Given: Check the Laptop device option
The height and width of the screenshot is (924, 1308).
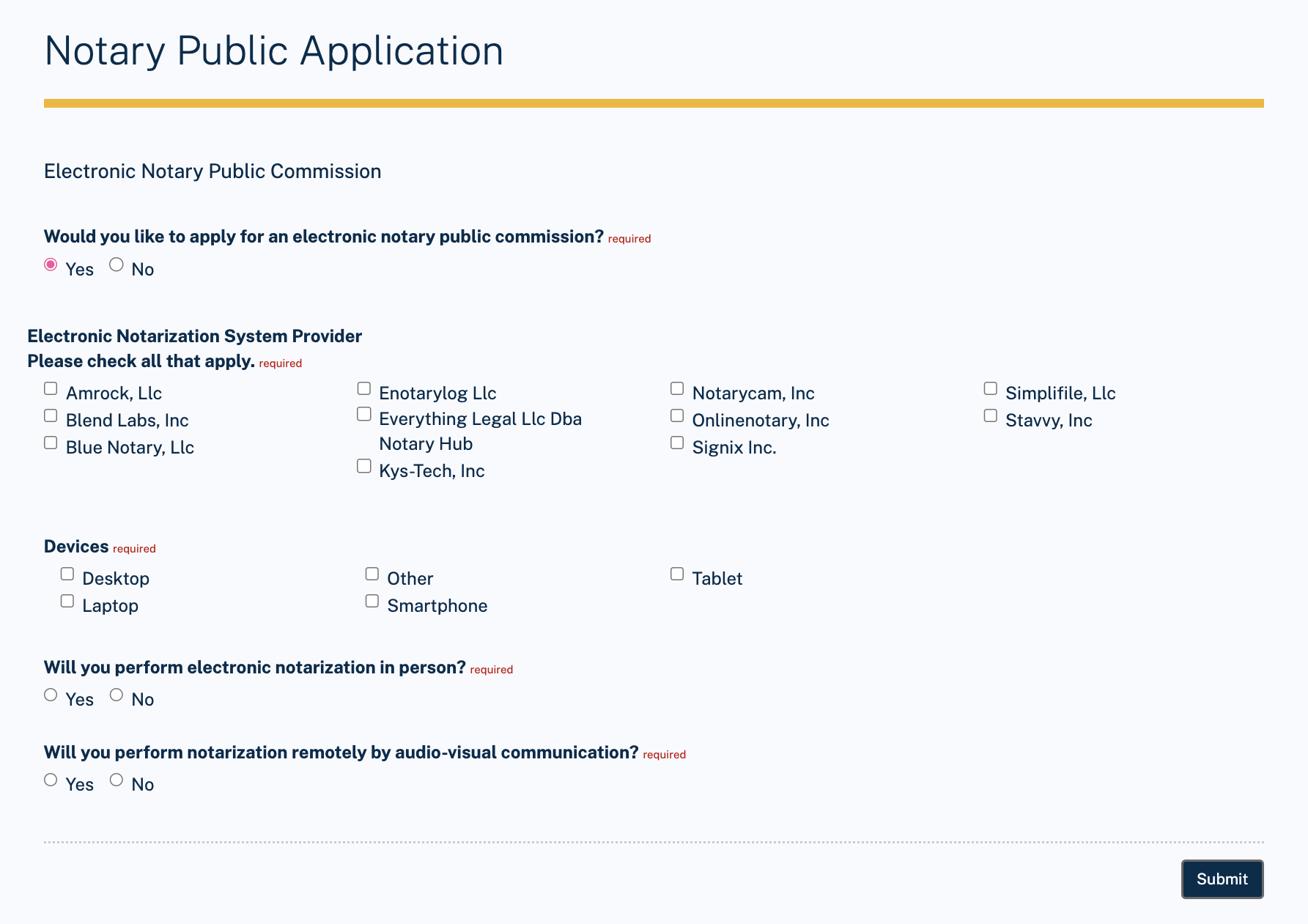Looking at the screenshot, I should point(67,600).
